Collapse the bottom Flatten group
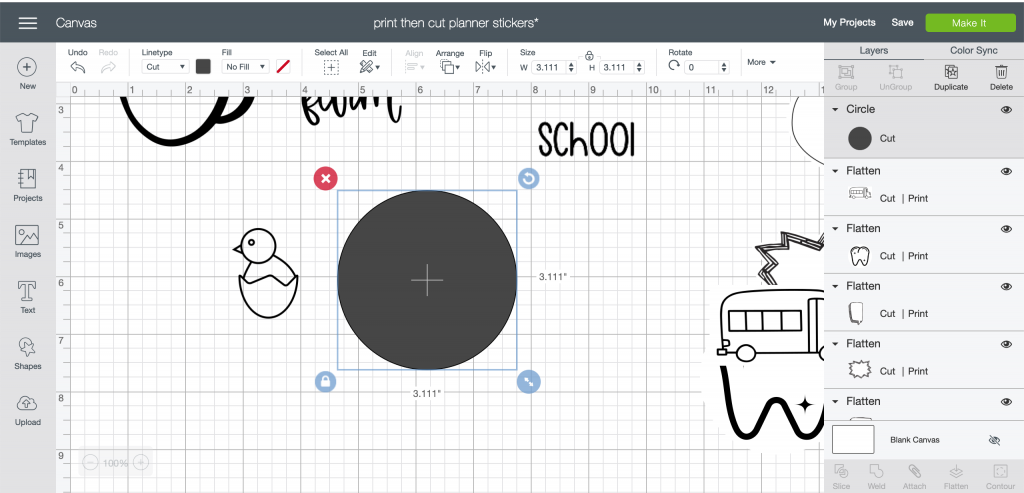Viewport: 1024px width, 493px height. point(835,402)
